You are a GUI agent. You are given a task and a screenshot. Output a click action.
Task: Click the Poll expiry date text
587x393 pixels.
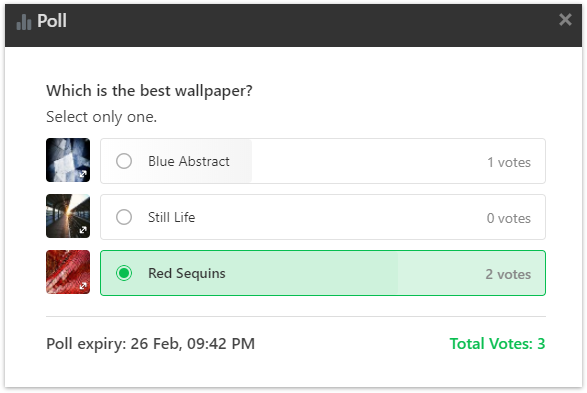[x=150, y=344]
